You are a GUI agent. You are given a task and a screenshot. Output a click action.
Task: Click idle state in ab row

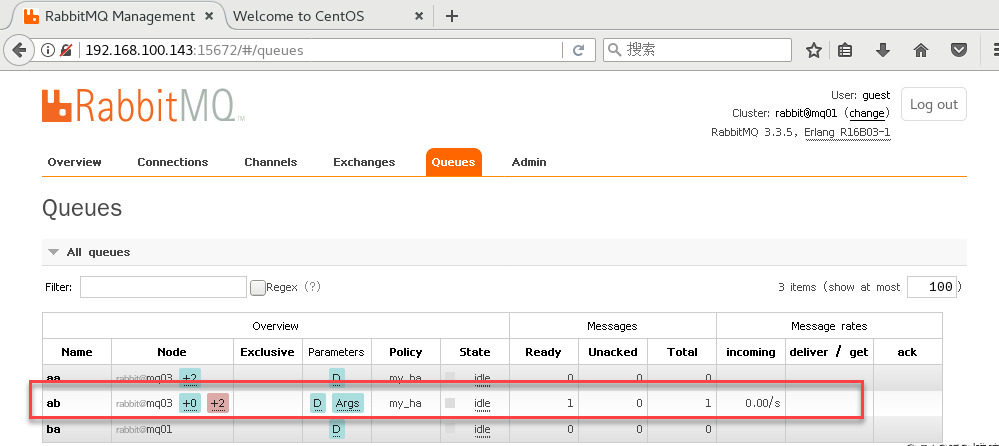click(x=482, y=403)
